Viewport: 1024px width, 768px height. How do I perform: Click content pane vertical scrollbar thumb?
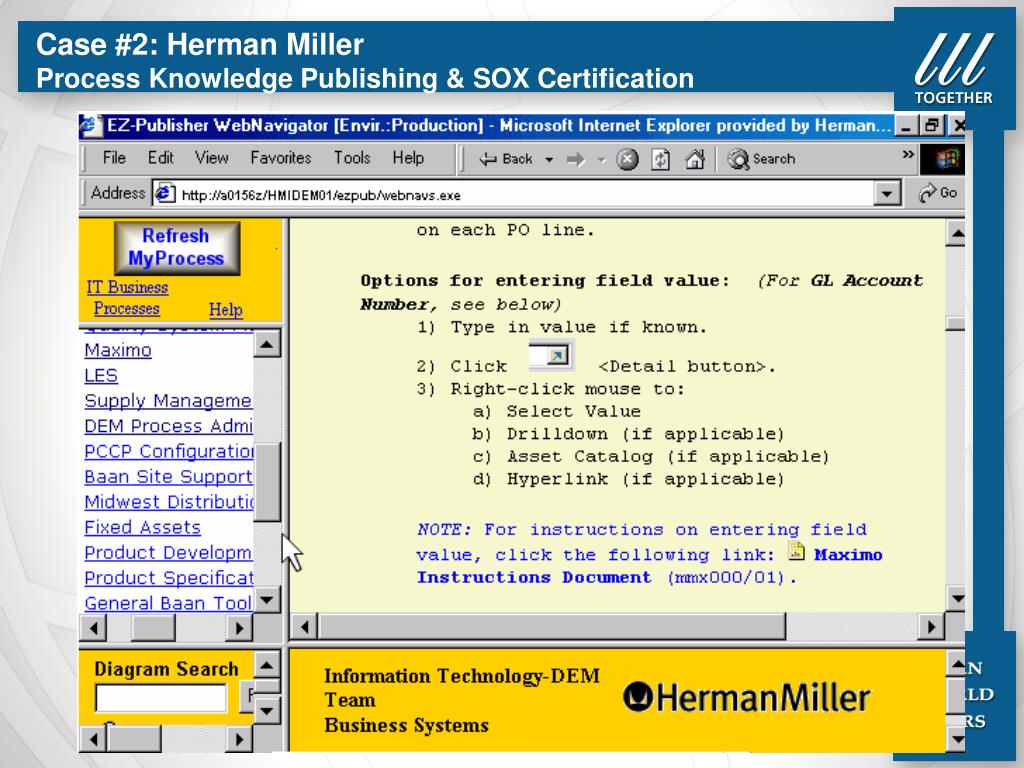point(955,323)
